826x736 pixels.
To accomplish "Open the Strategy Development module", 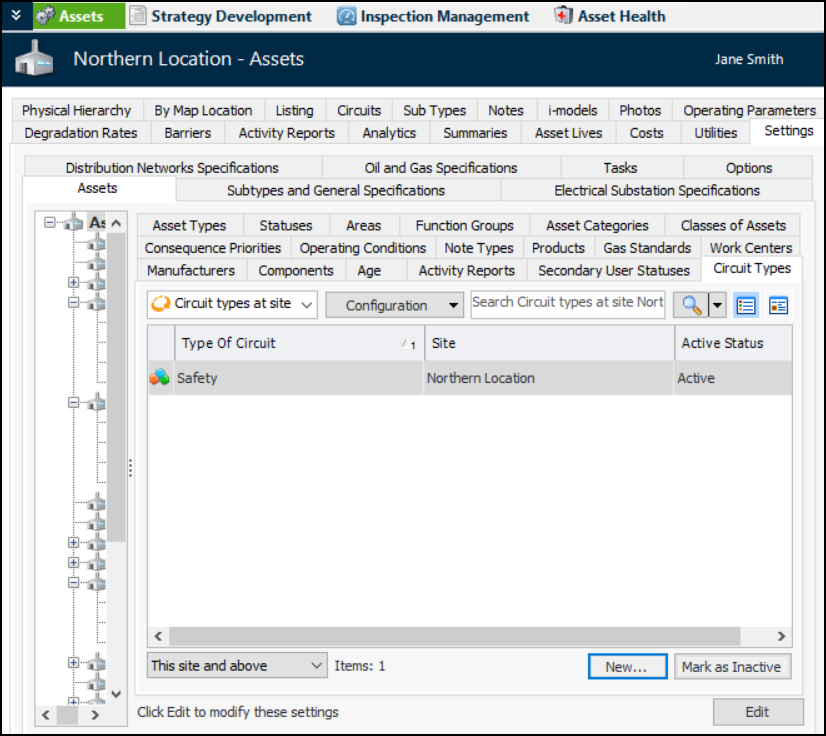I will (x=220, y=16).
